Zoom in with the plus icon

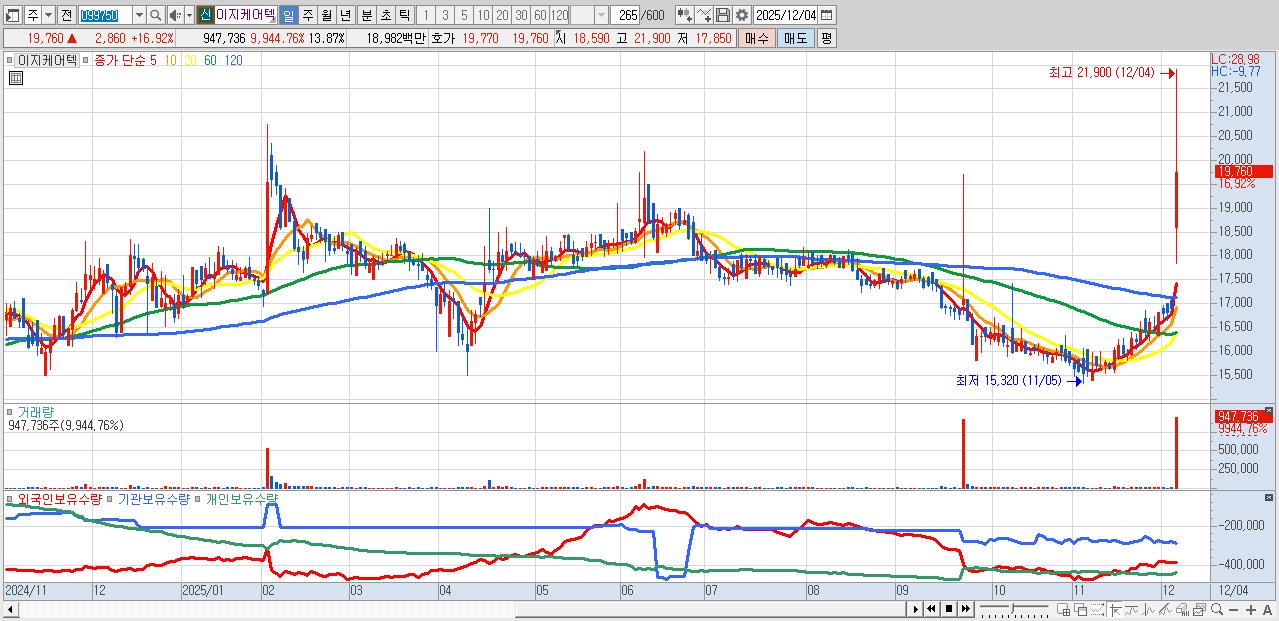pos(1251,610)
